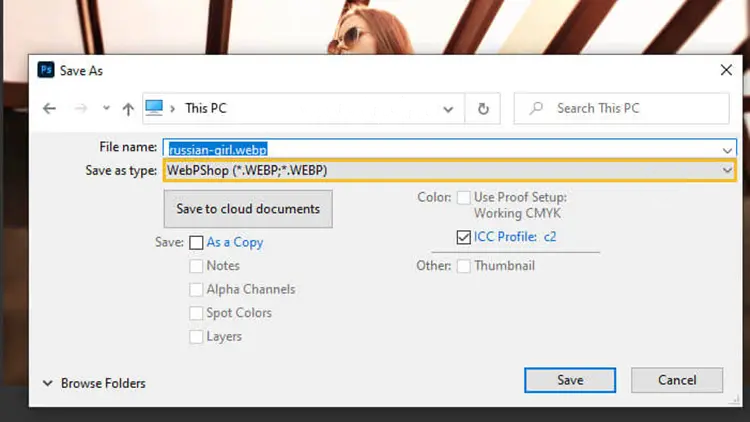The image size is (750, 422).
Task: Click the breadcrumb separator chevron before This PC
Action: click(173, 109)
